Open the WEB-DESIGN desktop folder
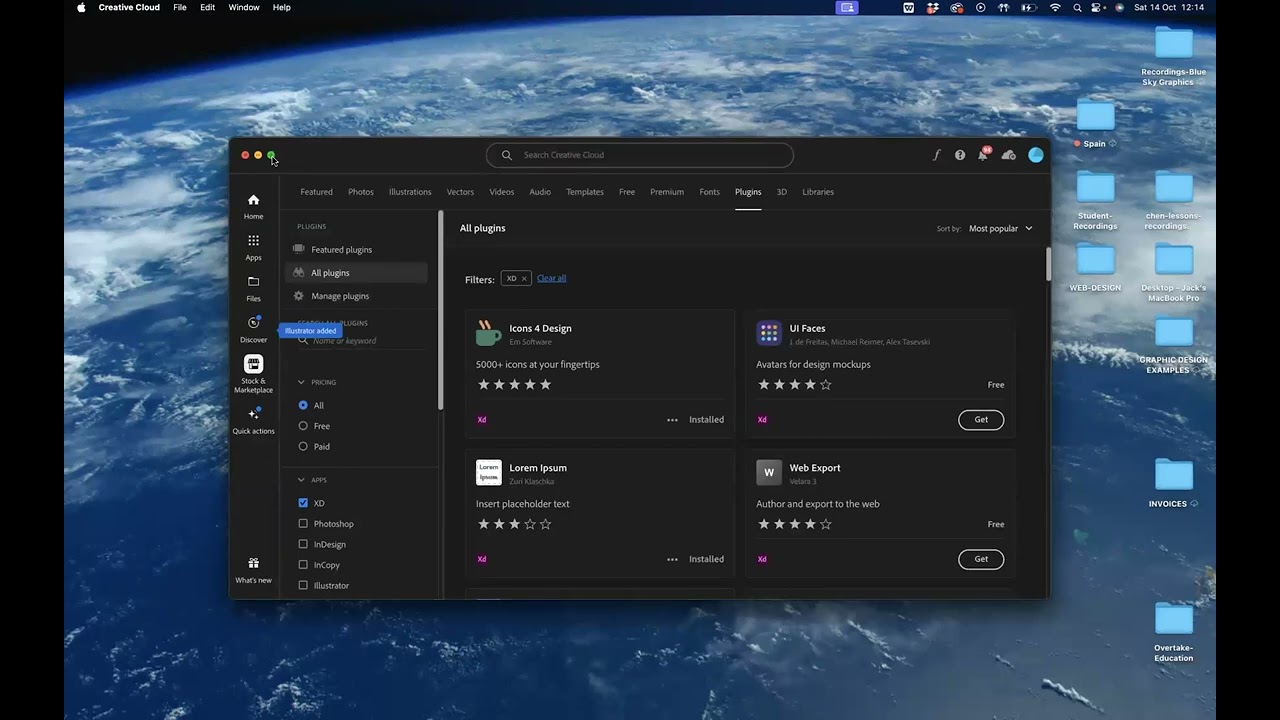 [1095, 268]
